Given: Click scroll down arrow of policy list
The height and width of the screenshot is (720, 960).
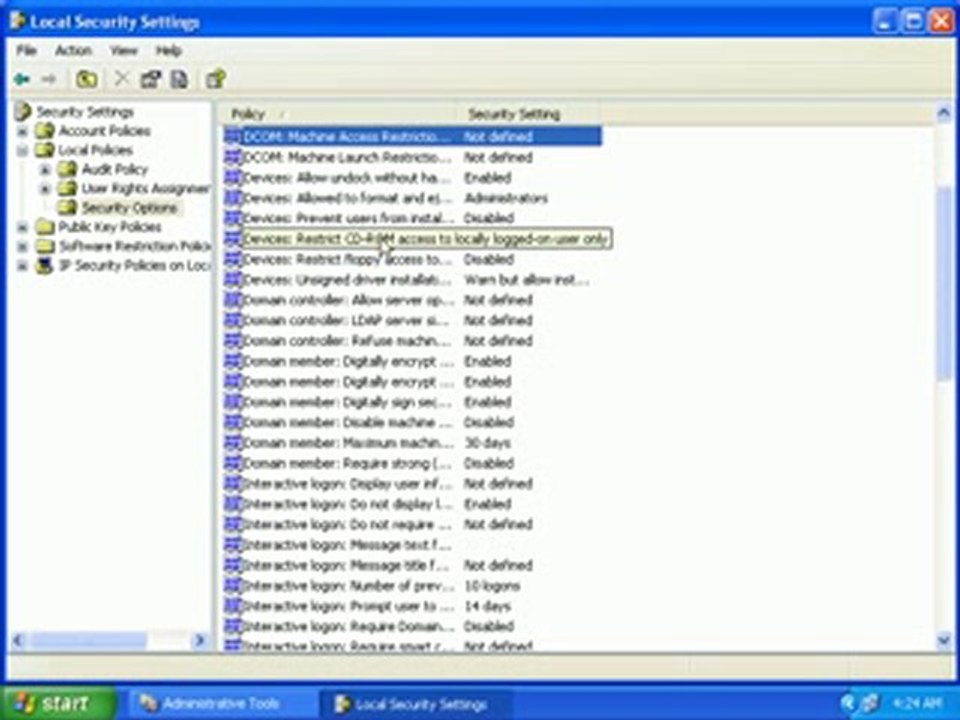Looking at the screenshot, I should (x=943, y=640).
